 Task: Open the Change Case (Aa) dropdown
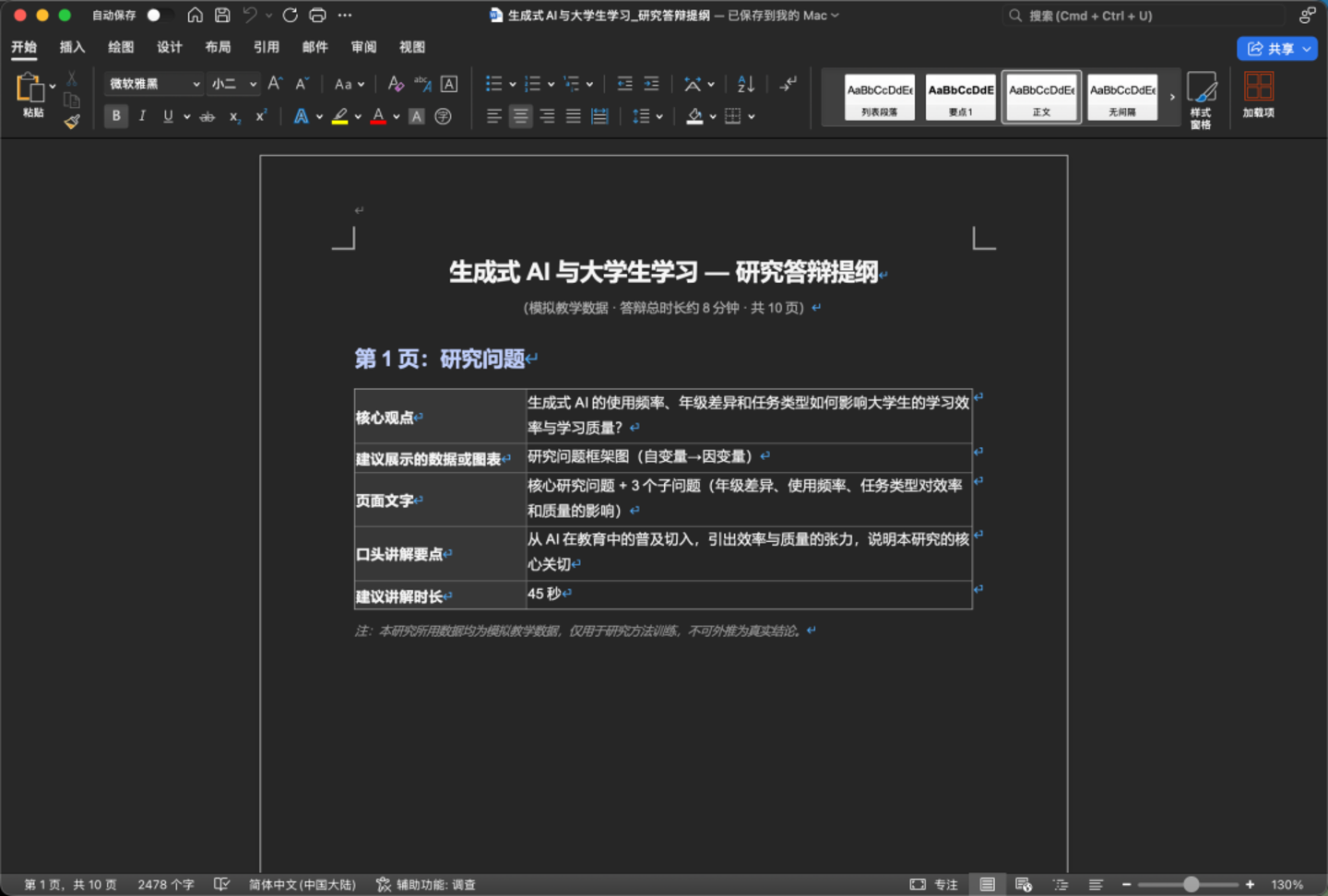(x=350, y=84)
